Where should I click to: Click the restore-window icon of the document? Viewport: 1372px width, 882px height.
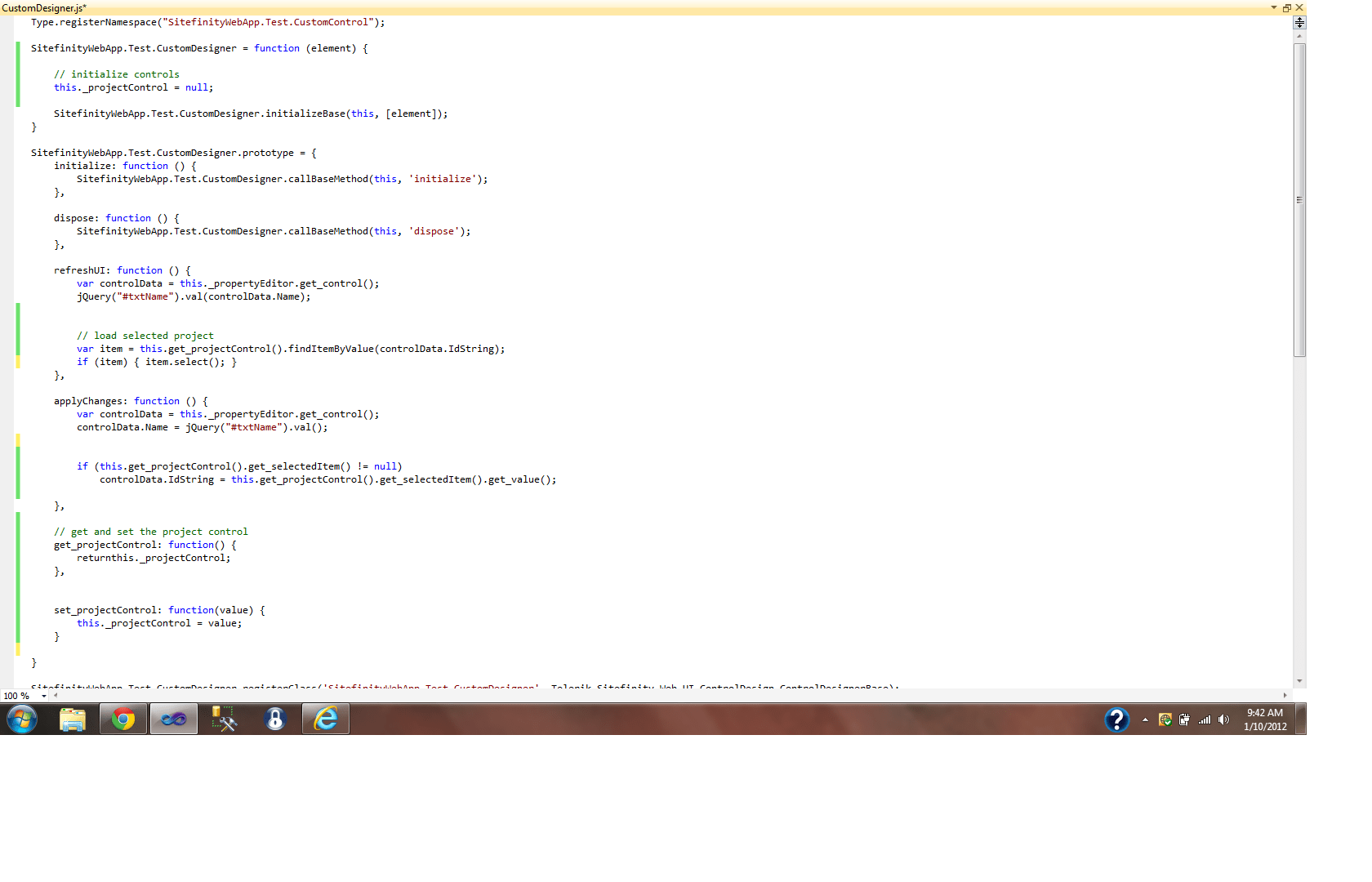point(1287,7)
